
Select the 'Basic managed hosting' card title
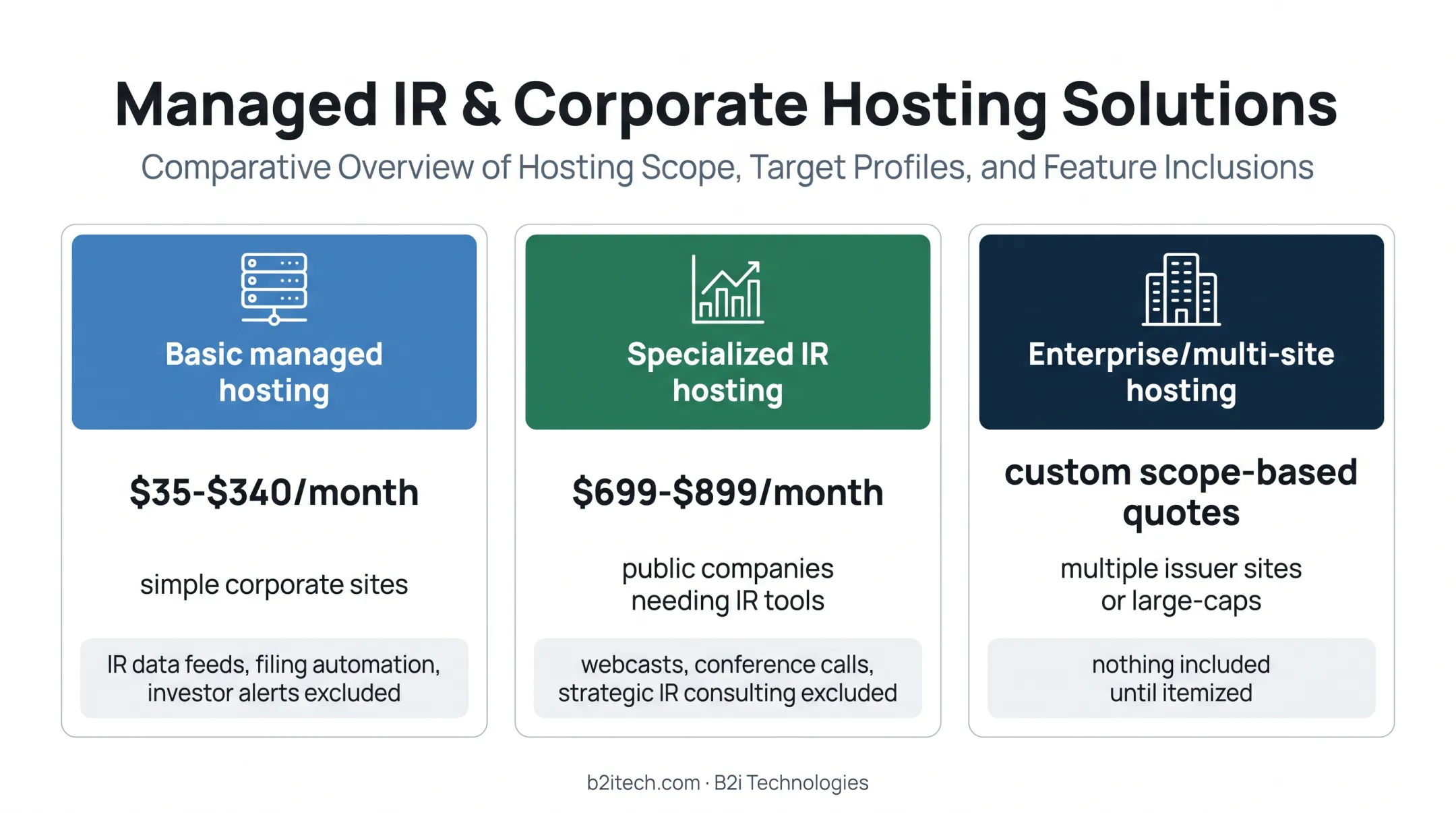coord(274,372)
